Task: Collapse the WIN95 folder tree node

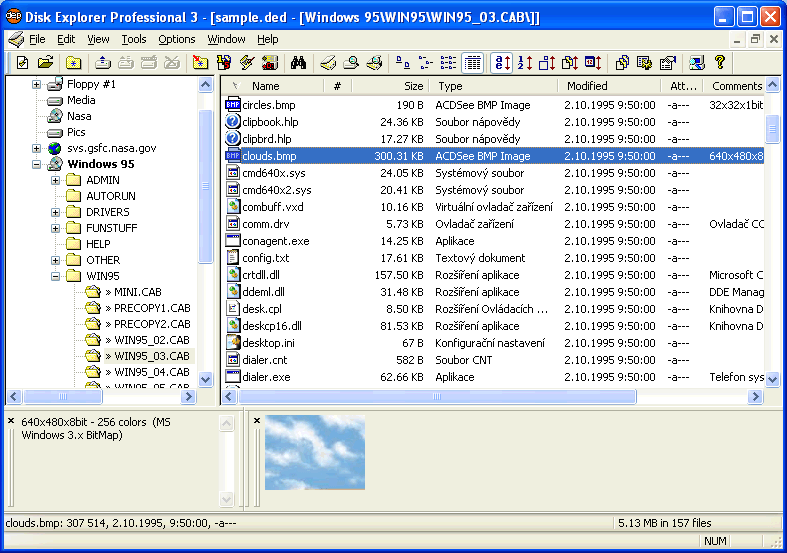Action: (x=56, y=276)
